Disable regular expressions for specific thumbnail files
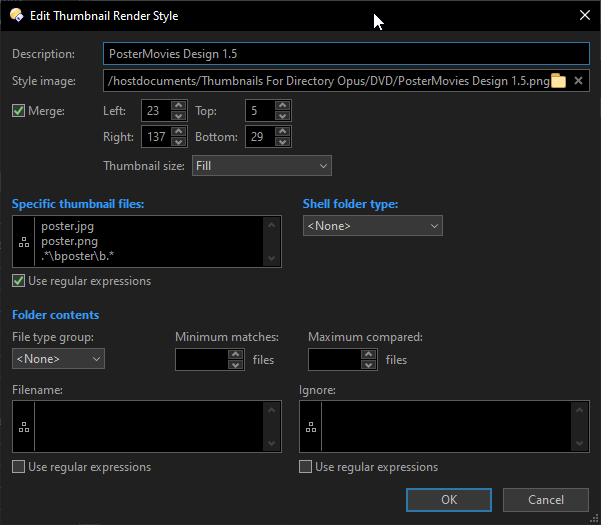This screenshot has height=525, width=601. click(18, 281)
